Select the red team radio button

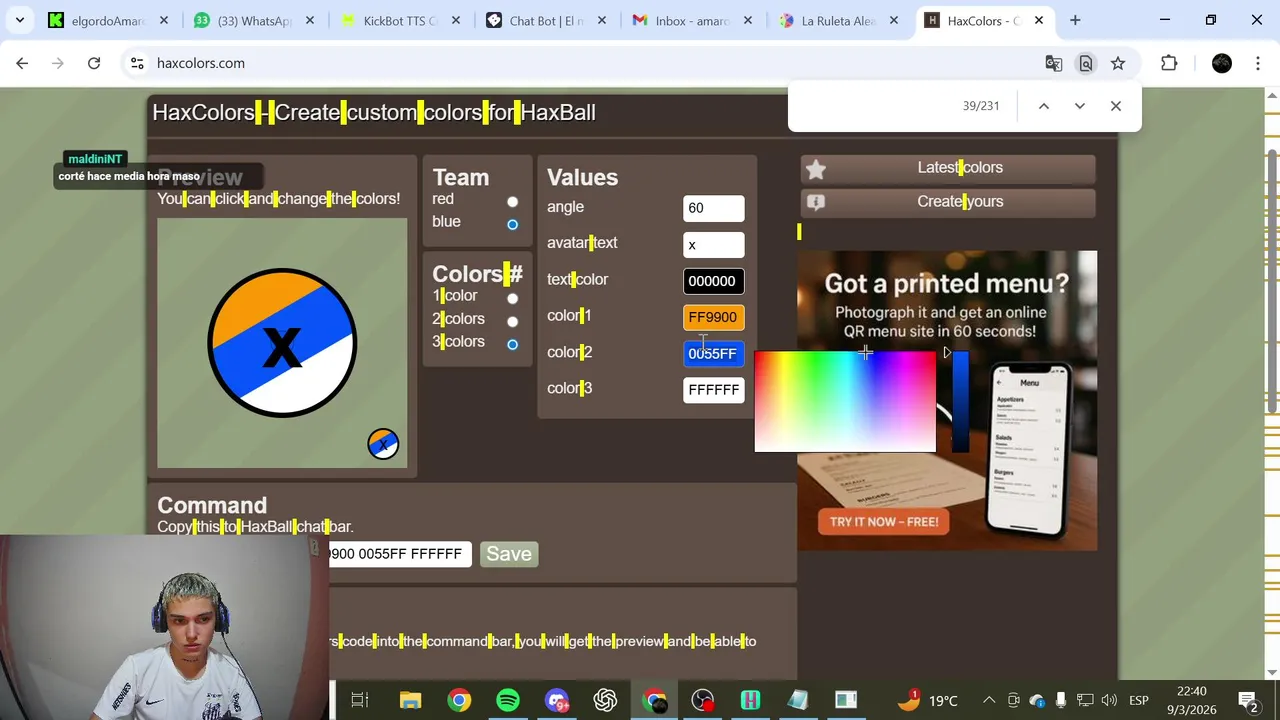point(512,202)
